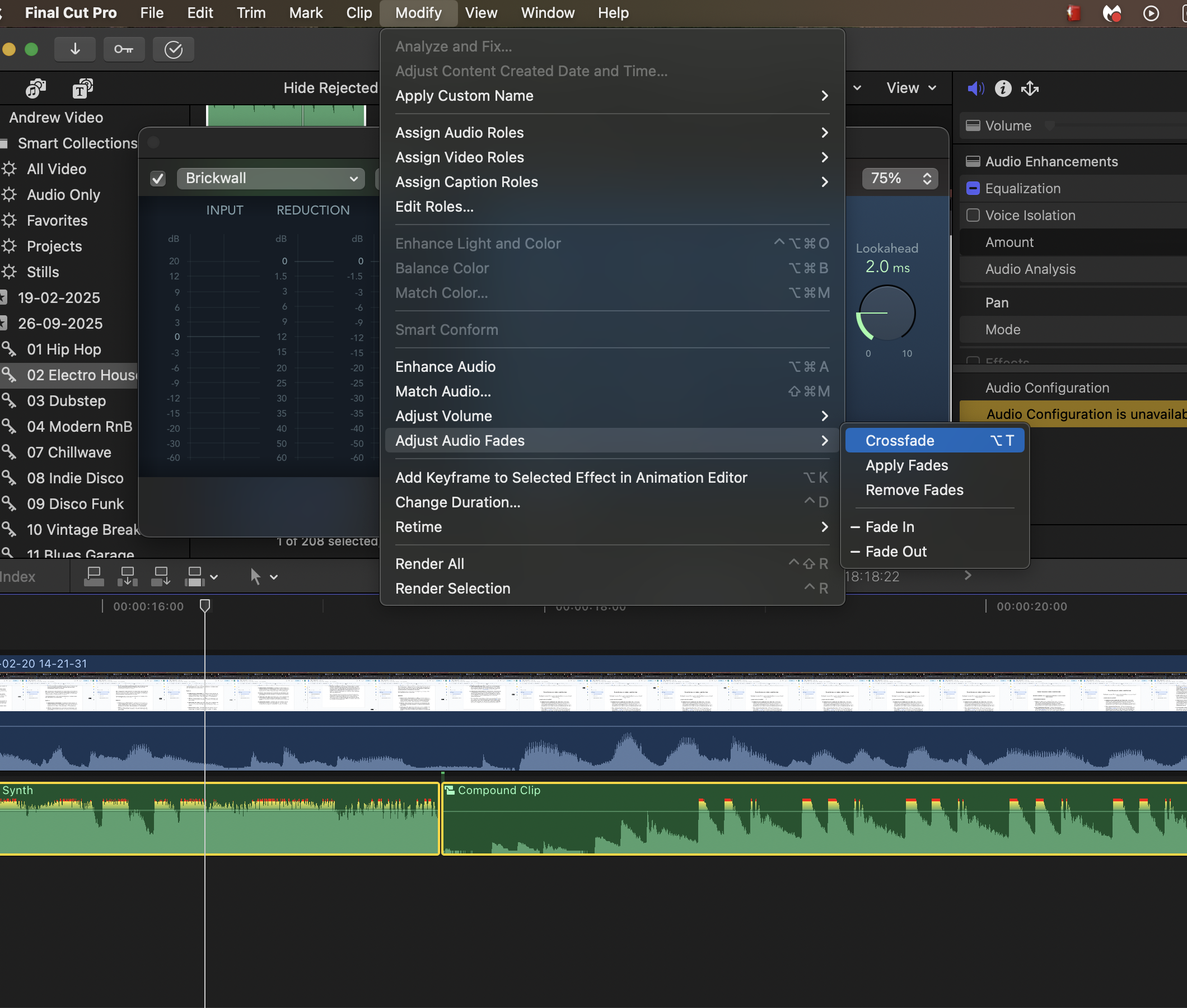Select 03 Dubstep keyword collection
Screen dimensions: 1187x1008
click(x=66, y=400)
